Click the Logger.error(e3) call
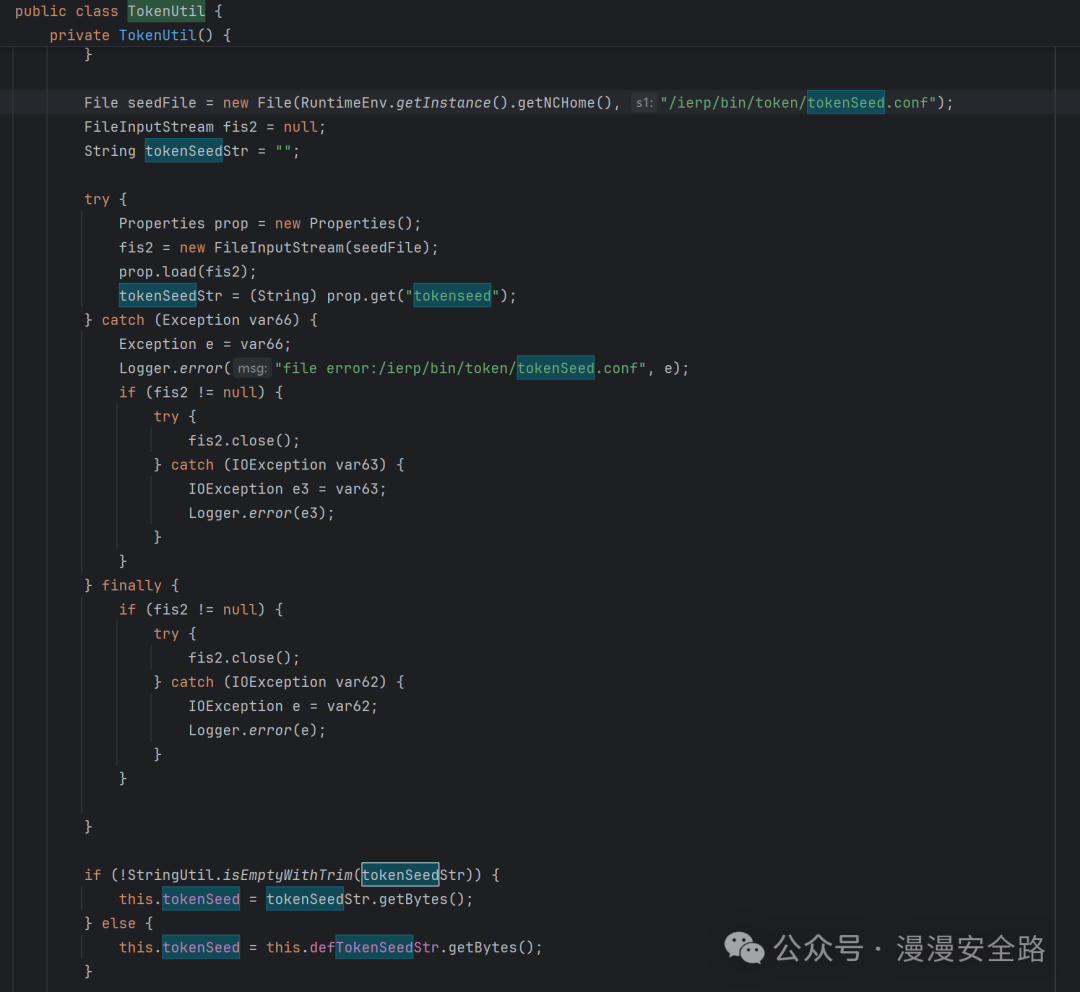 point(261,513)
